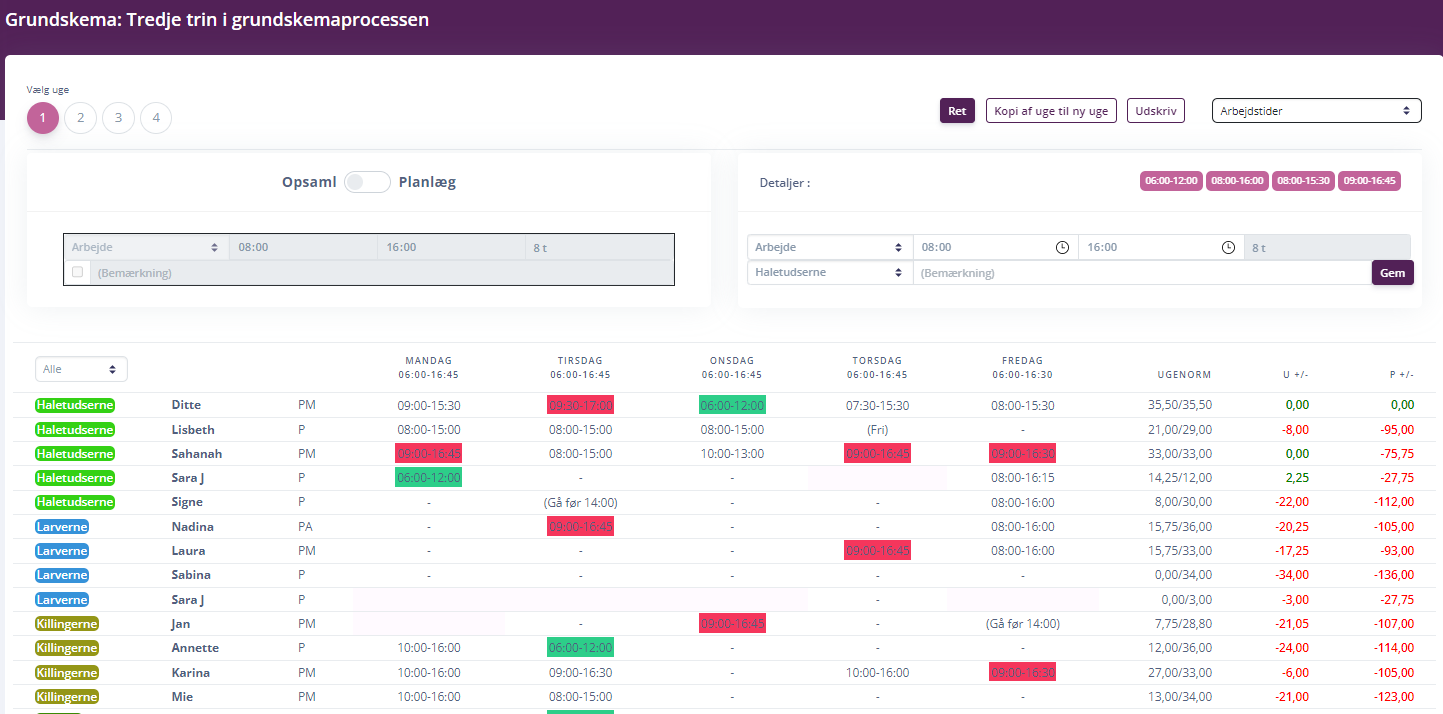This screenshot has width=1443, height=714.
Task: Click Killingerne tag in Jan's row
Action: pos(67,623)
